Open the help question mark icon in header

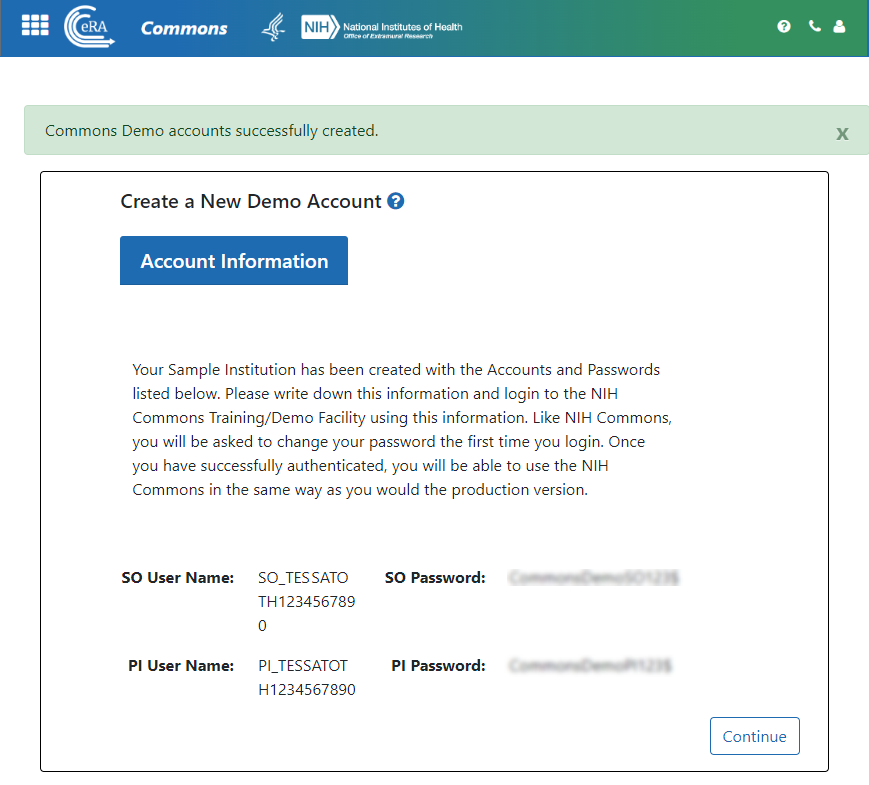(784, 26)
